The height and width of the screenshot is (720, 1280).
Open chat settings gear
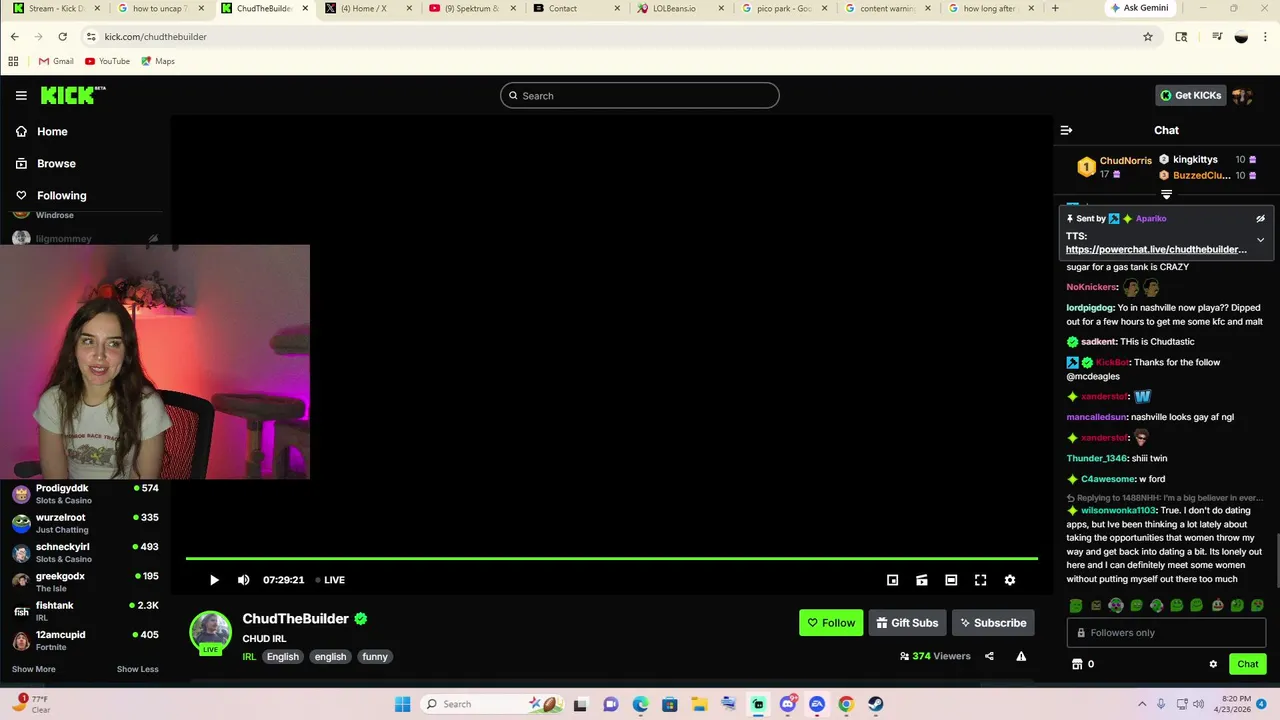coord(1213,664)
